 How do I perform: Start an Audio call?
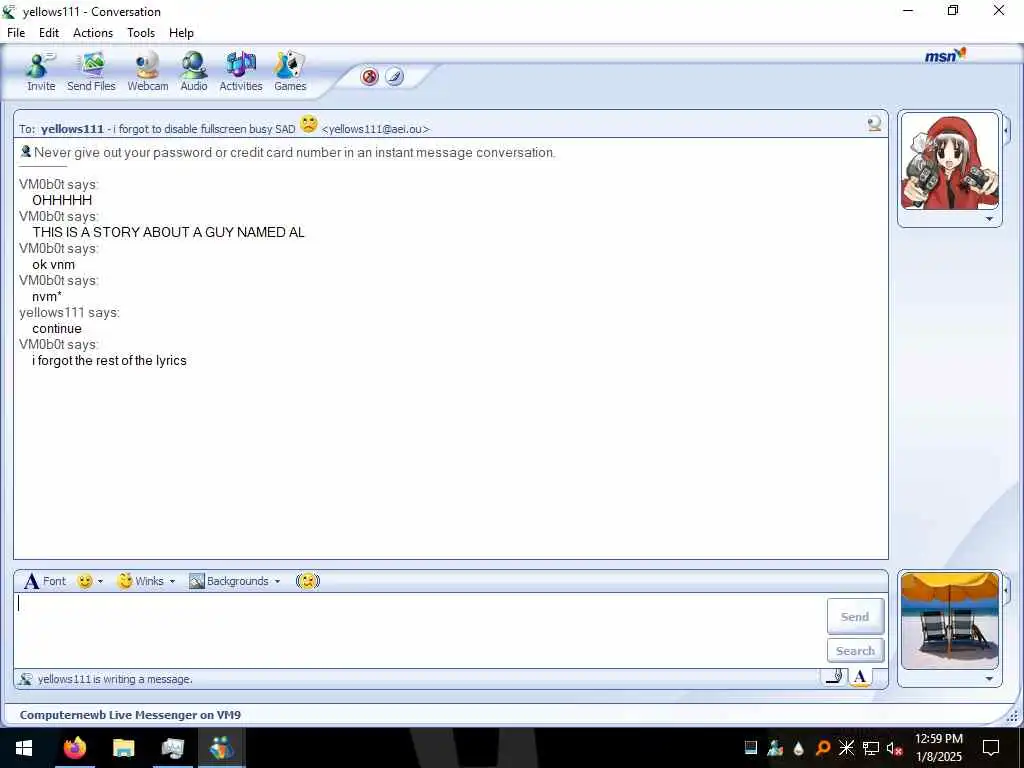(x=194, y=71)
